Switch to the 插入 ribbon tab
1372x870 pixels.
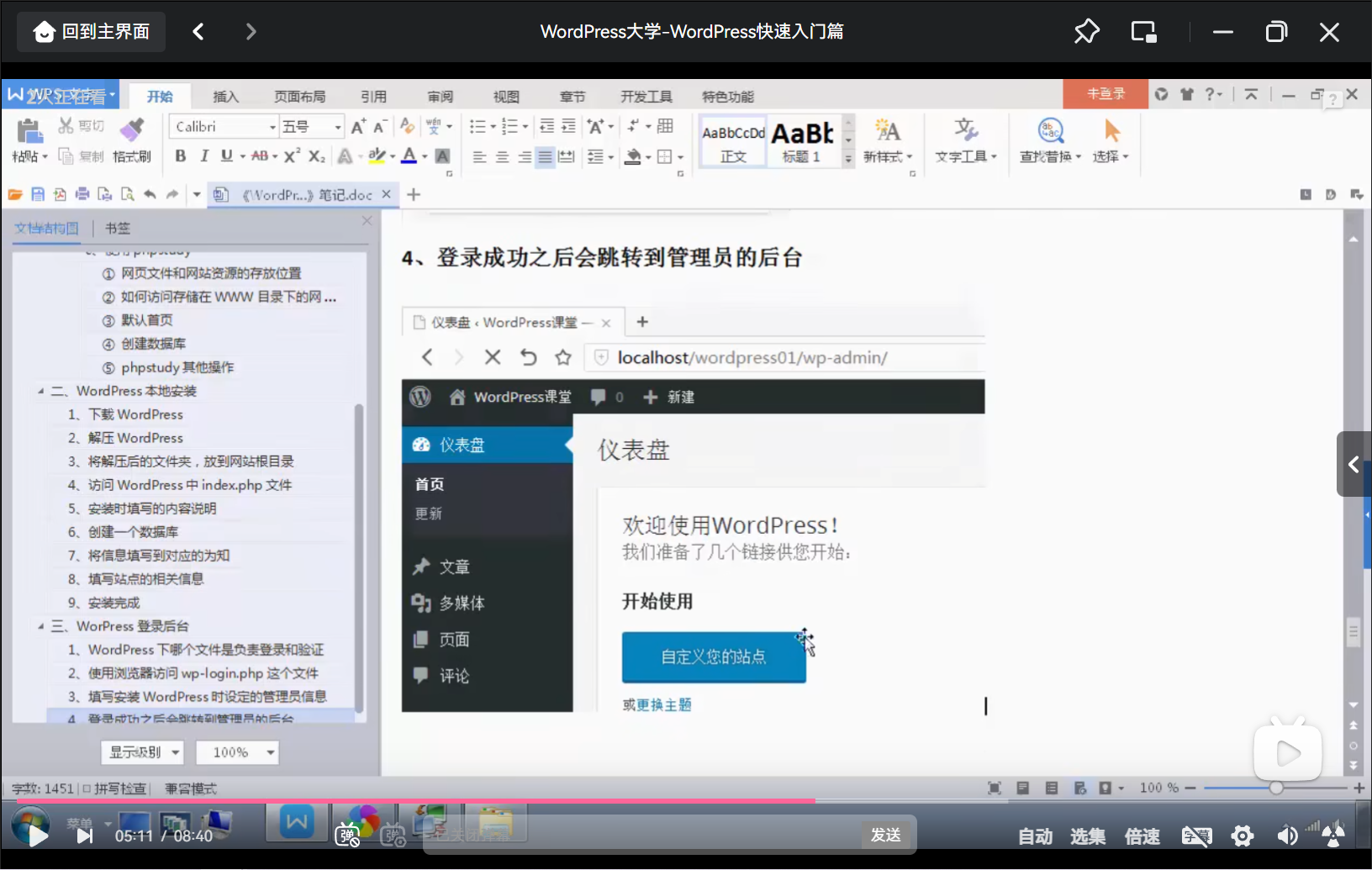click(225, 97)
